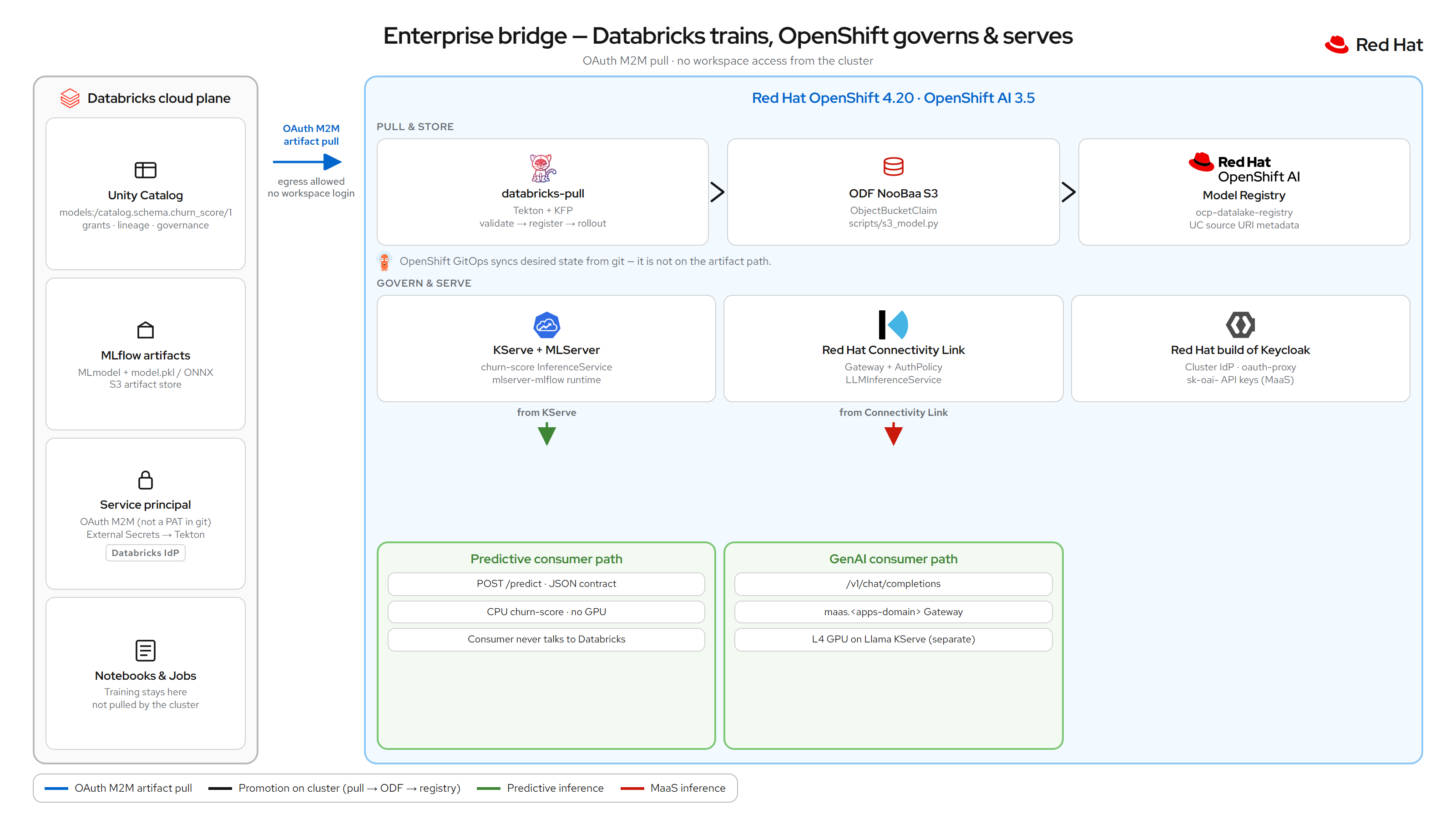Click the ODF NooBaa S3 database icon

(893, 167)
